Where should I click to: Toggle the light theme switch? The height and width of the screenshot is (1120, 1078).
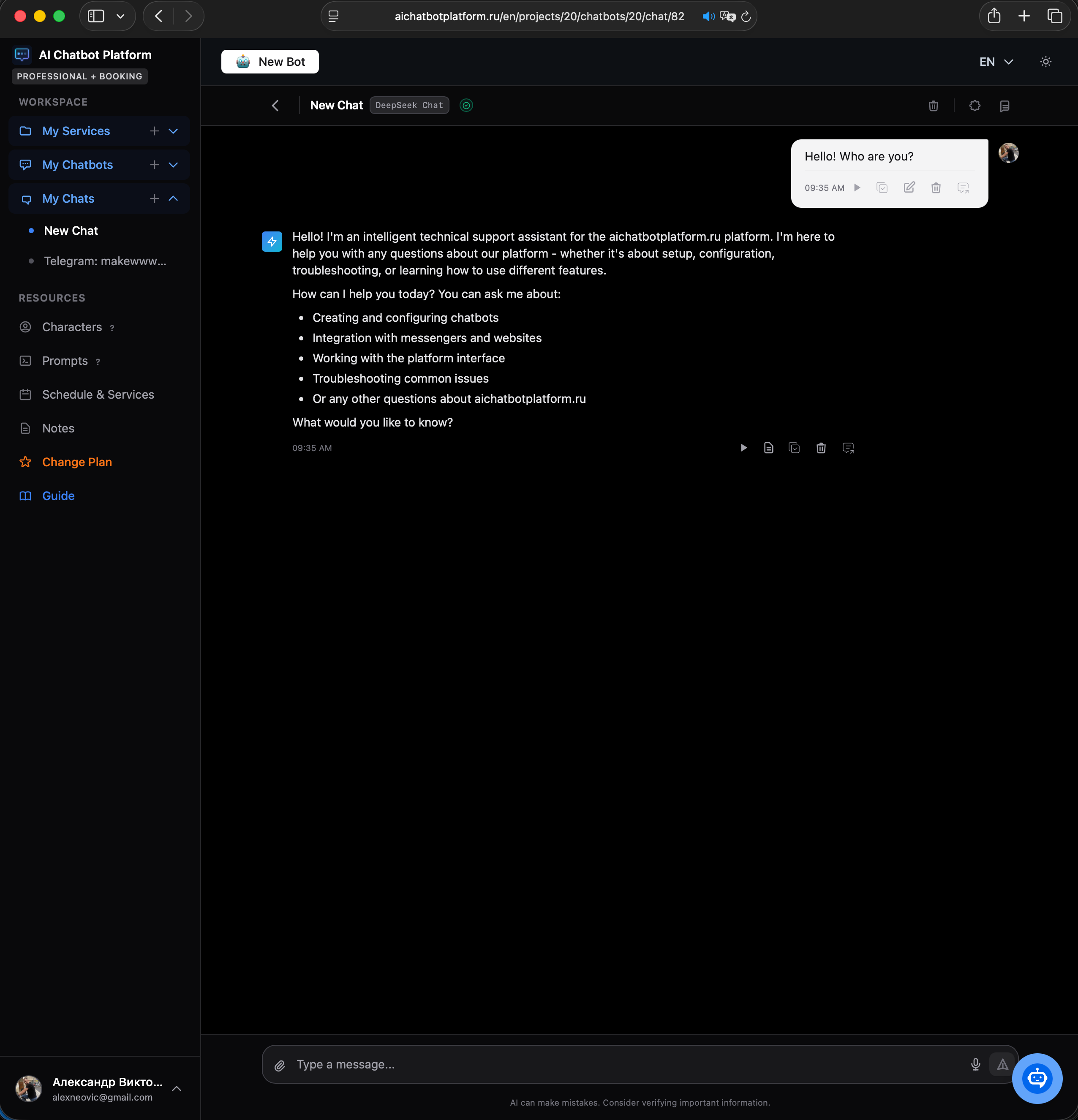(1045, 61)
